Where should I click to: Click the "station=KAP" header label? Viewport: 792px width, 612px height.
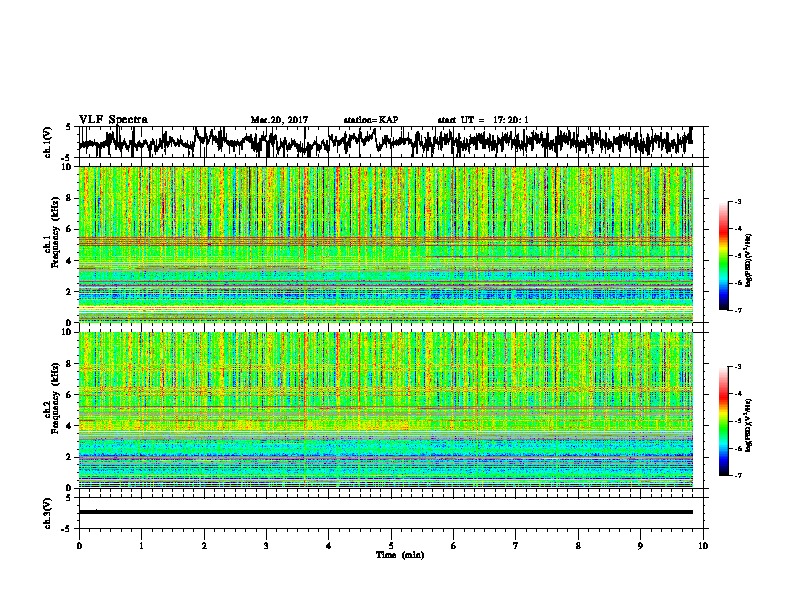point(371,120)
